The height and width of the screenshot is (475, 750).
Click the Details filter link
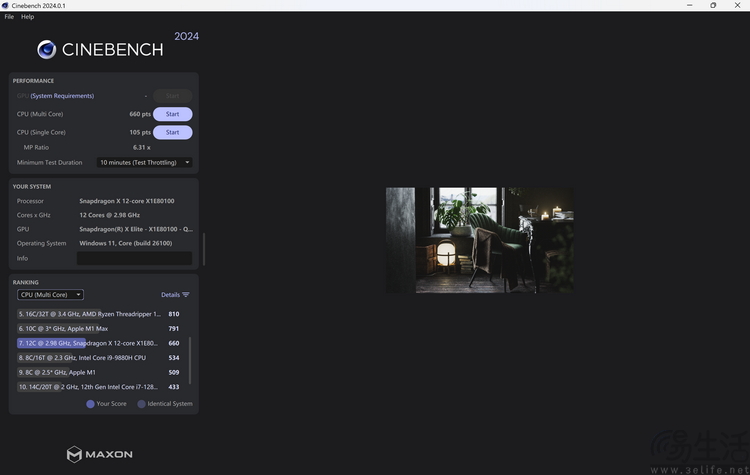(x=170, y=295)
